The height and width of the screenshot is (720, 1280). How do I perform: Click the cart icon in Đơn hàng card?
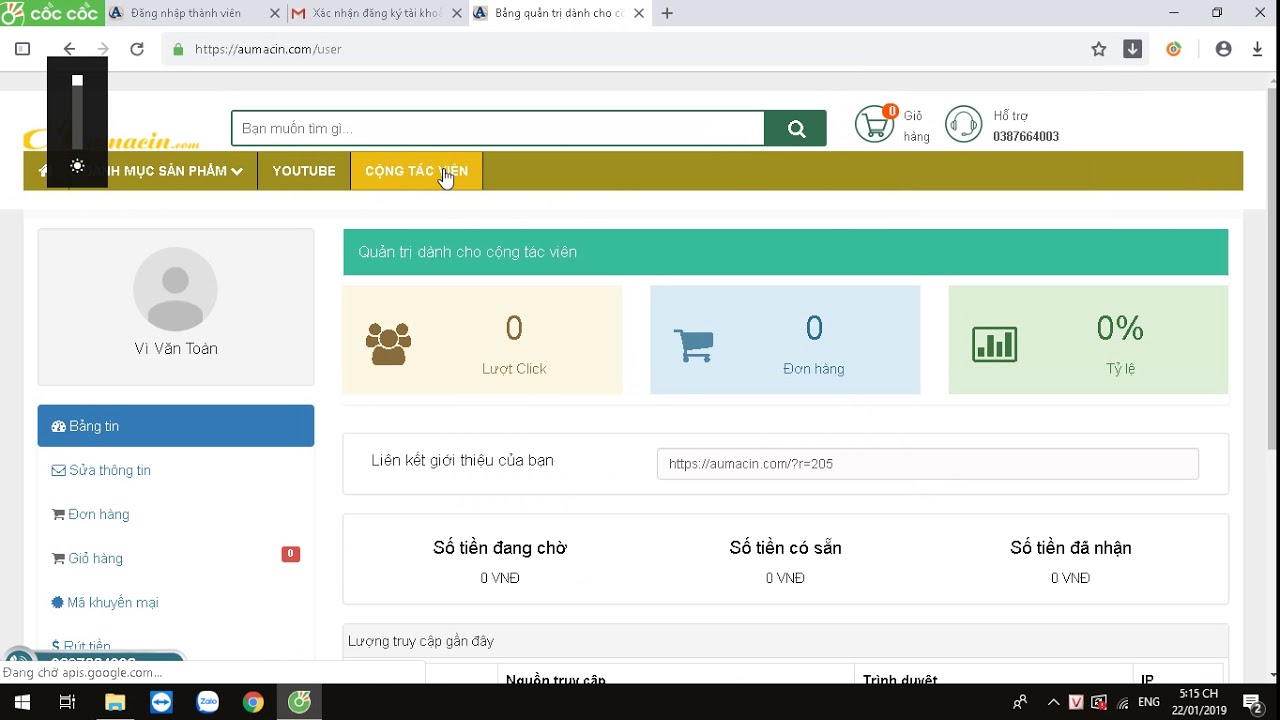tap(693, 345)
